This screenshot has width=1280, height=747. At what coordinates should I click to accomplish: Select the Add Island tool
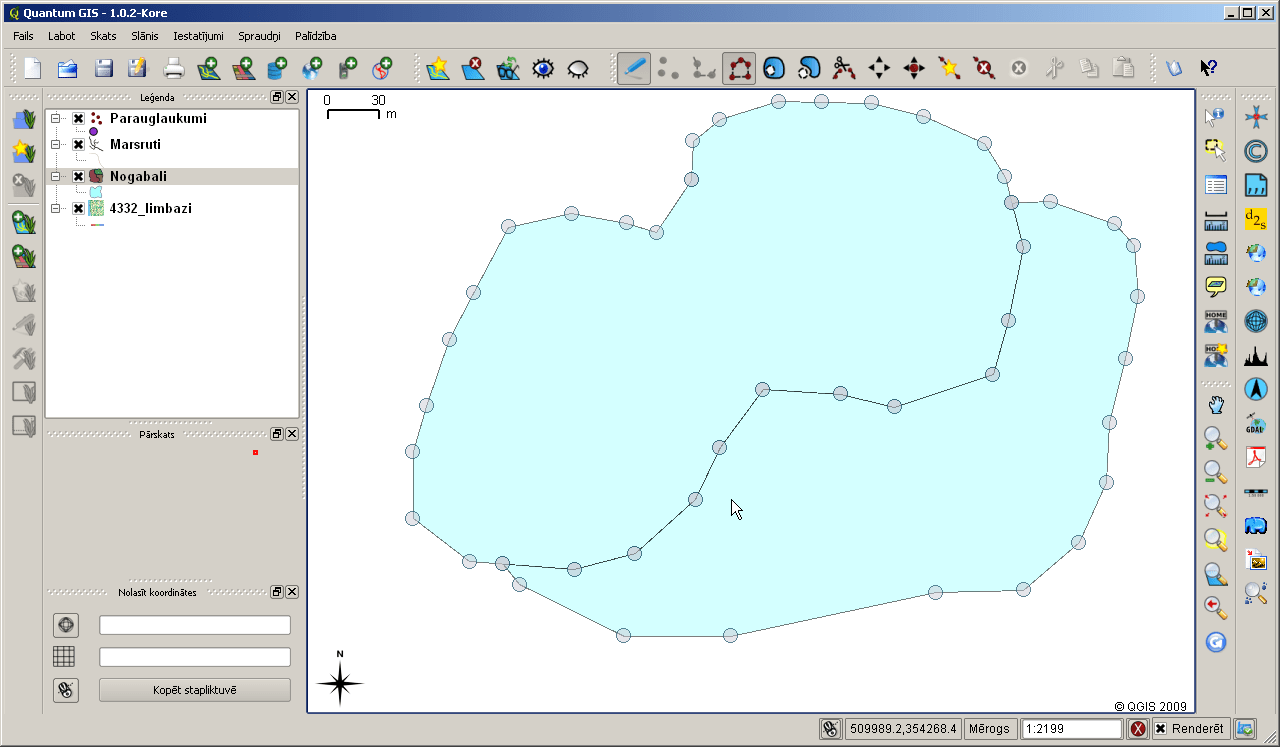click(x=809, y=68)
